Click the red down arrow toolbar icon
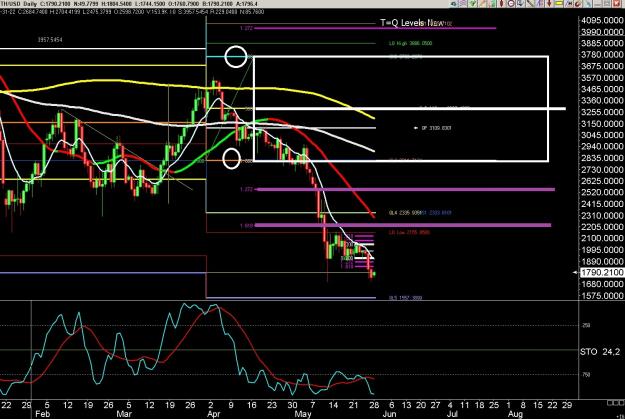 pyautogui.click(x=549, y=4)
